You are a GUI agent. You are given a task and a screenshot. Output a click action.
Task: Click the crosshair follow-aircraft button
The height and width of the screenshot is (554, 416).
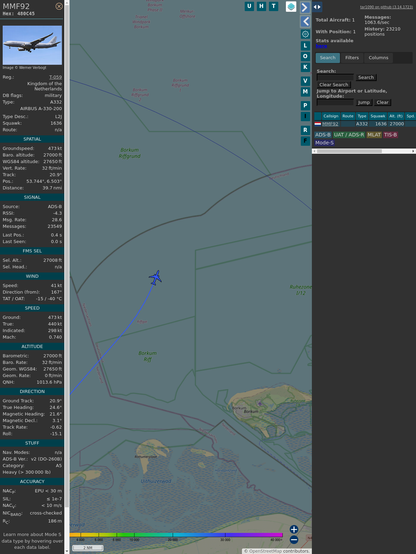[305, 34]
